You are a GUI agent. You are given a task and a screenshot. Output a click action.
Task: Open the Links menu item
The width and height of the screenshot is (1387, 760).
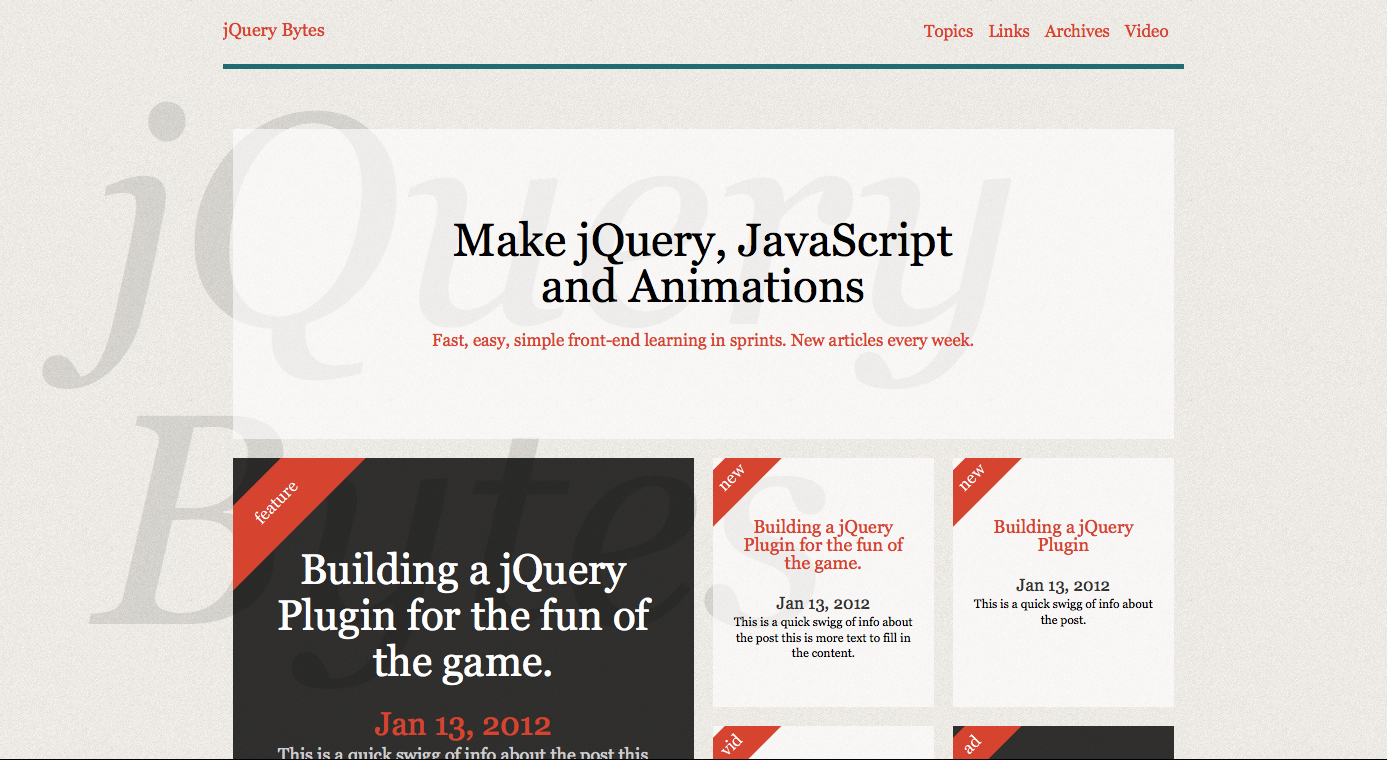(1009, 31)
